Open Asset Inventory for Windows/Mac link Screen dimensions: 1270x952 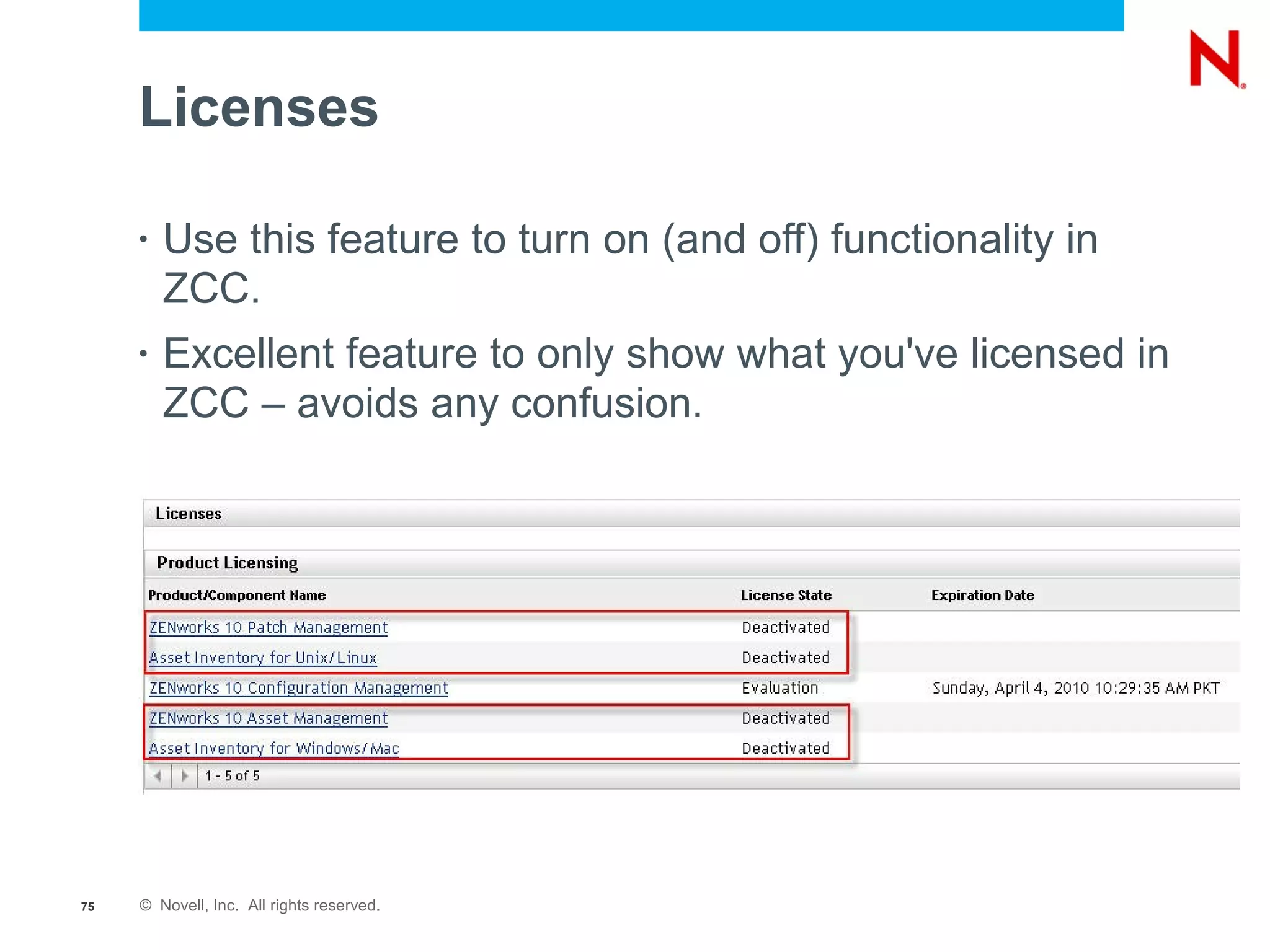(274, 749)
